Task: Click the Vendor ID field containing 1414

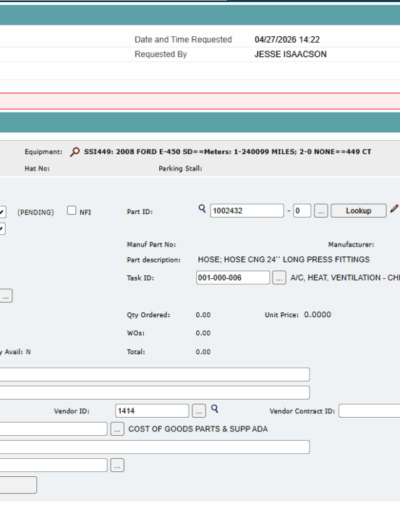Action: [152, 411]
